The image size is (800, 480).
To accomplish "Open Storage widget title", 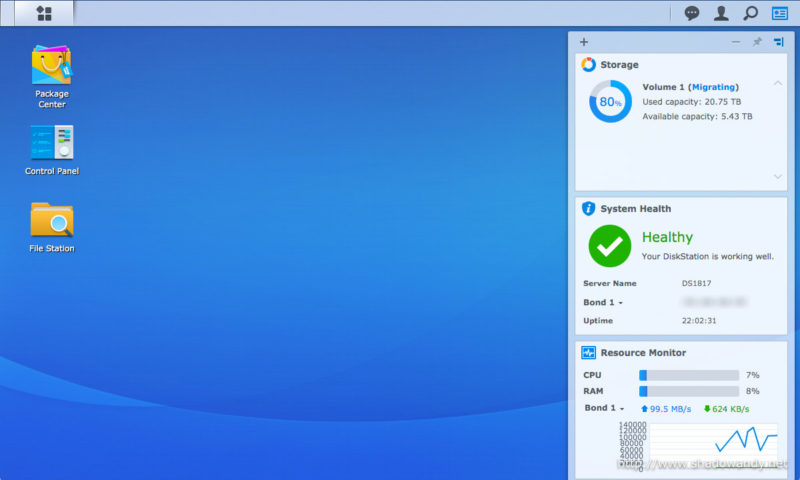I will point(619,65).
